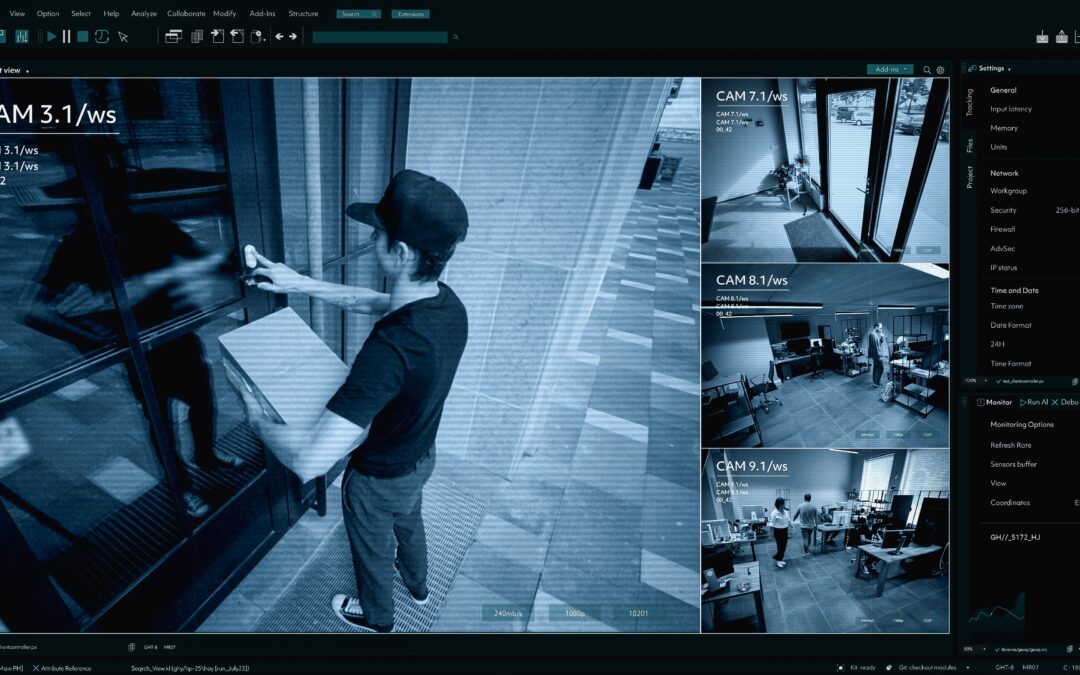
Task: Open the Help menu
Action: pos(111,14)
